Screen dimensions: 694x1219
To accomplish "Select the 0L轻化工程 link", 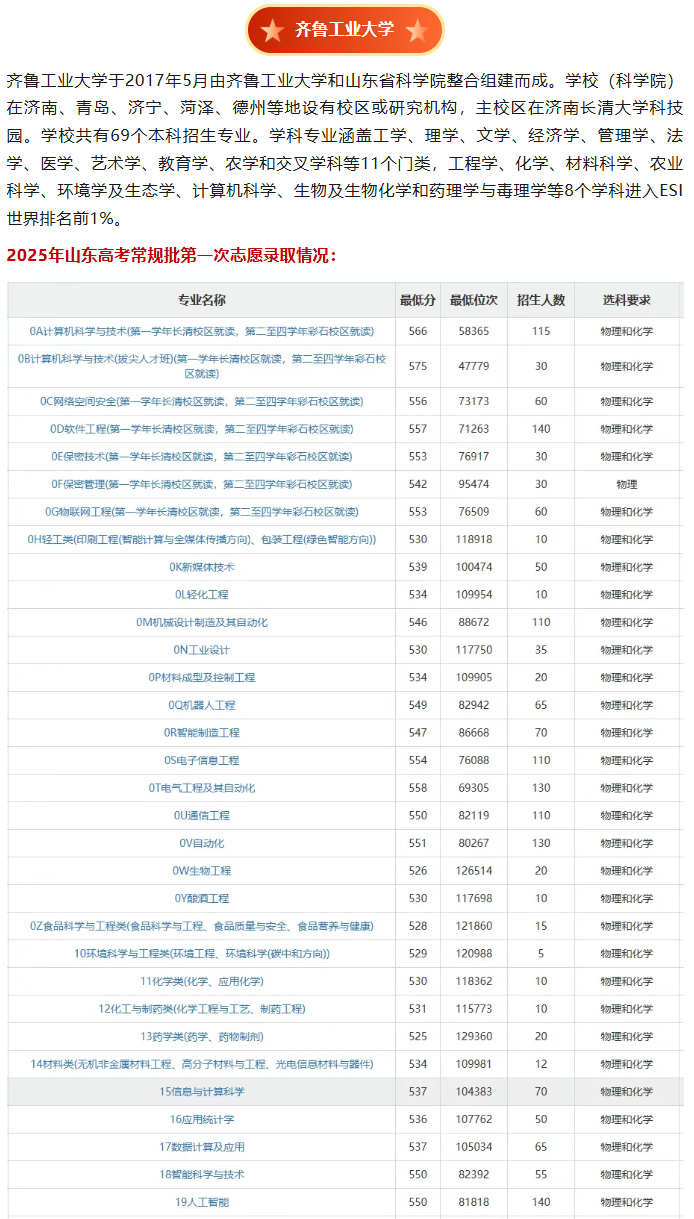I will 202,595.
